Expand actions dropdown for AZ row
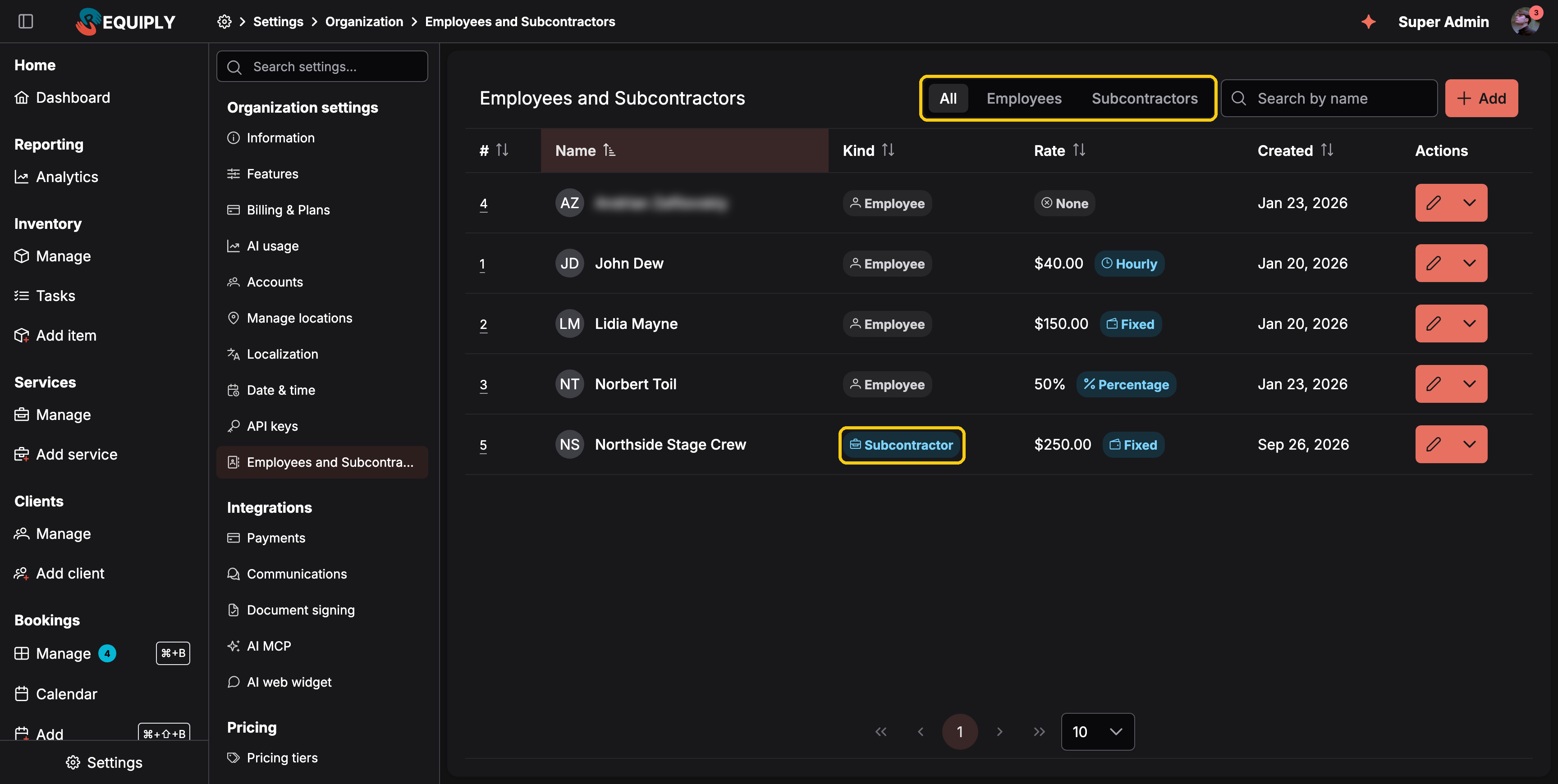 pyautogui.click(x=1470, y=202)
